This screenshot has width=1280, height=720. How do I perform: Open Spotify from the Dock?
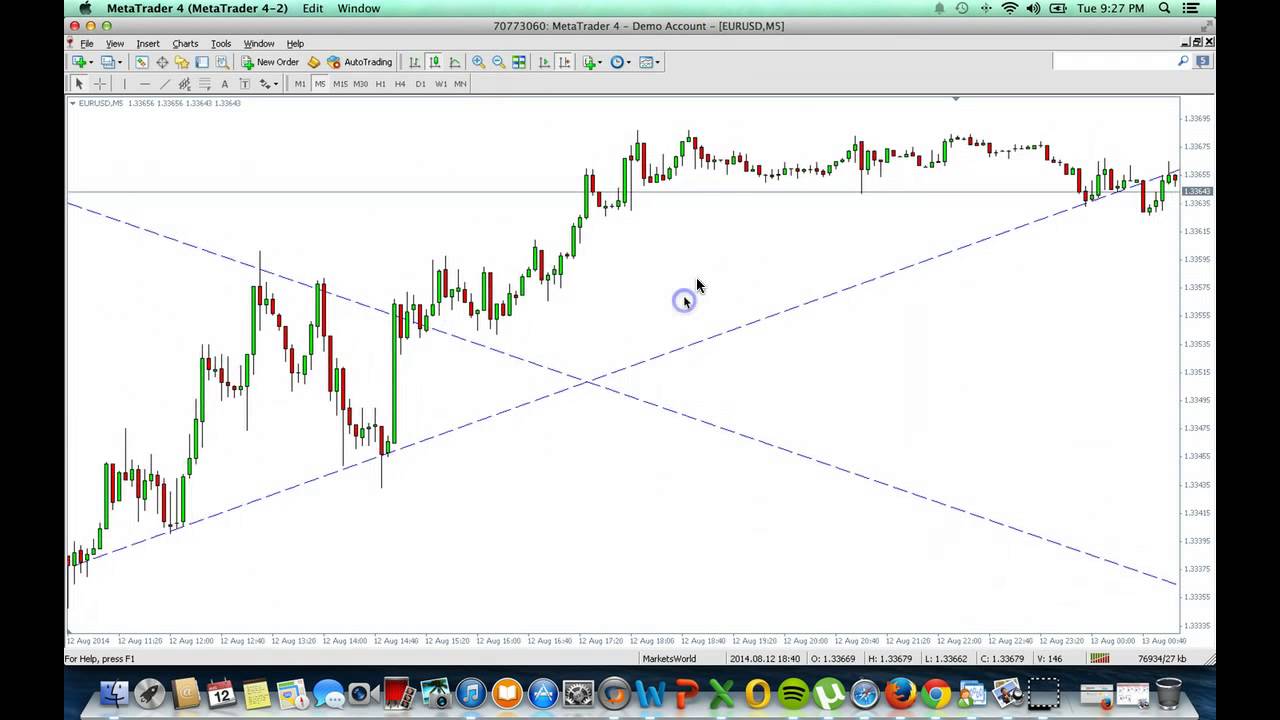[x=793, y=693]
